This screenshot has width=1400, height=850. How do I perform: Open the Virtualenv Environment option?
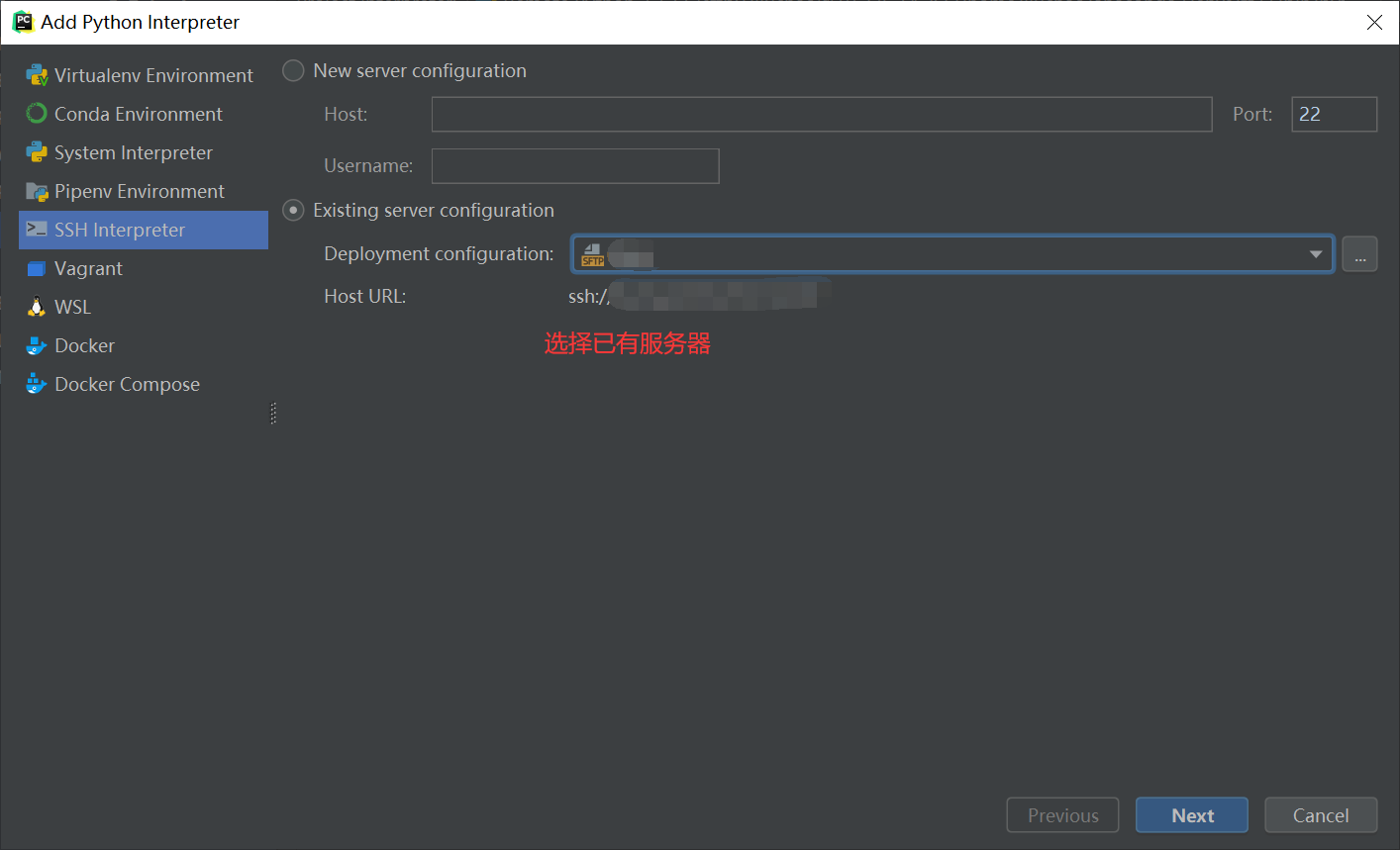(x=144, y=75)
